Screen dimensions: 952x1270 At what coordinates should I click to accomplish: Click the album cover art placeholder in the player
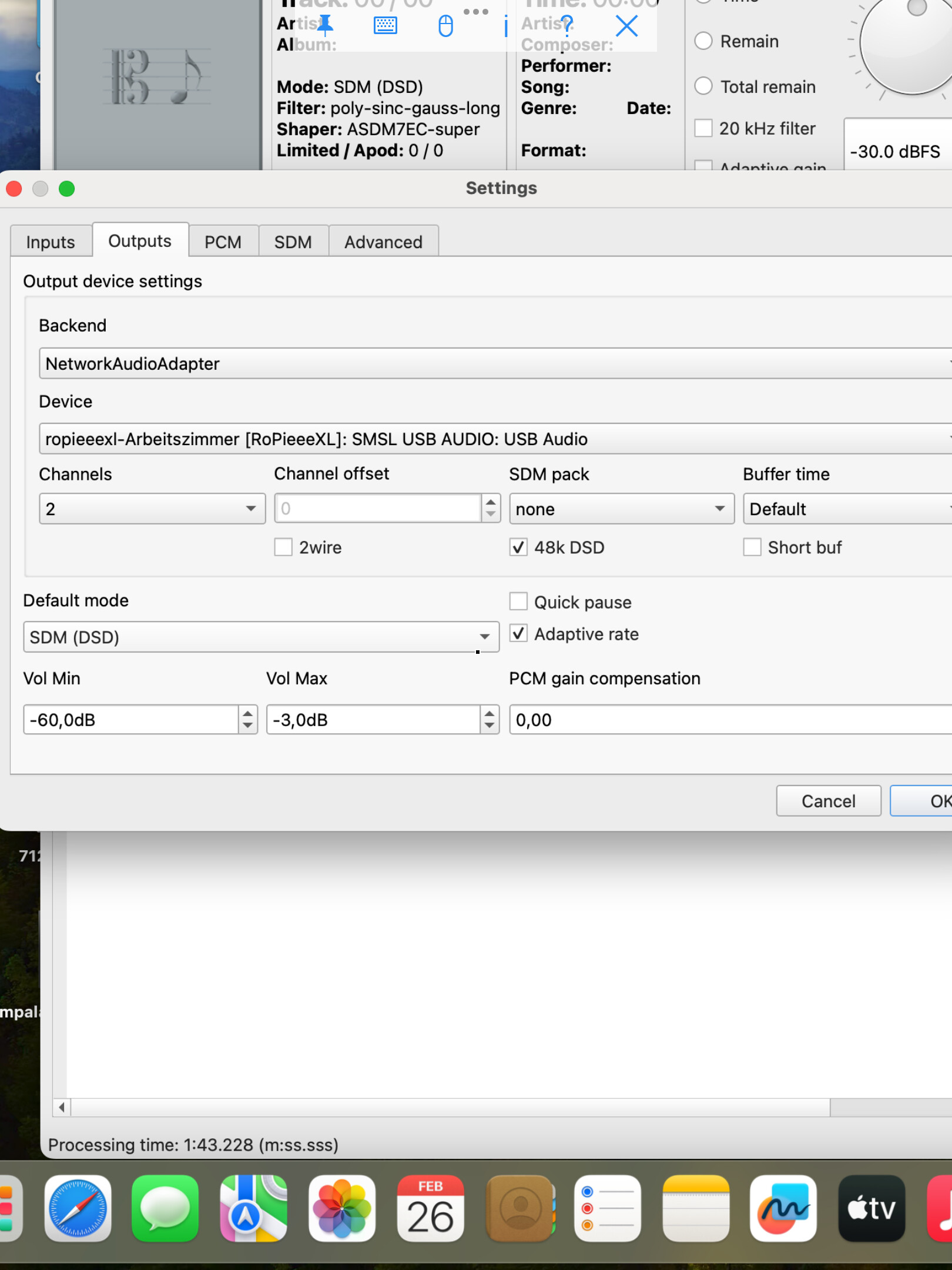(157, 85)
